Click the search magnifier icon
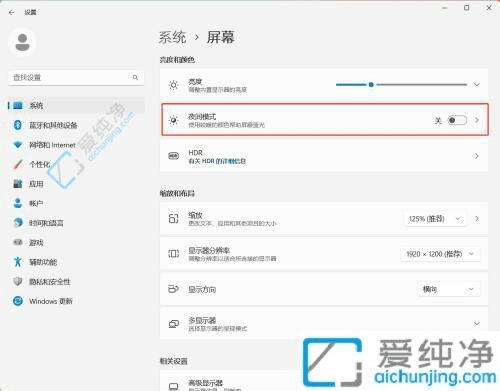The height and width of the screenshot is (391, 500). pyautogui.click(x=135, y=77)
